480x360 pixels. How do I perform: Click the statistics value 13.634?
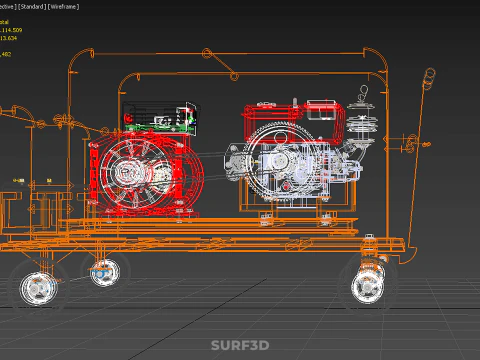pos(8,38)
